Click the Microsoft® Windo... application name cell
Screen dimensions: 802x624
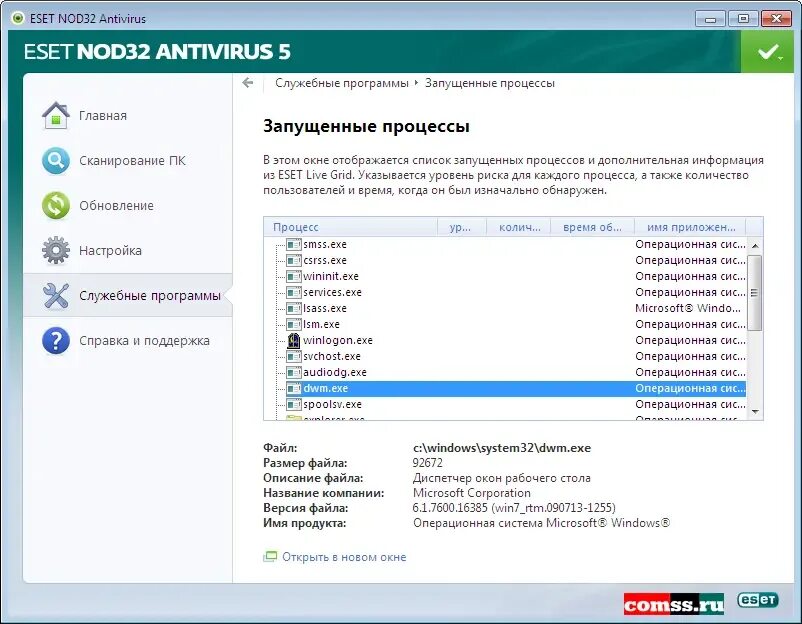pos(688,308)
